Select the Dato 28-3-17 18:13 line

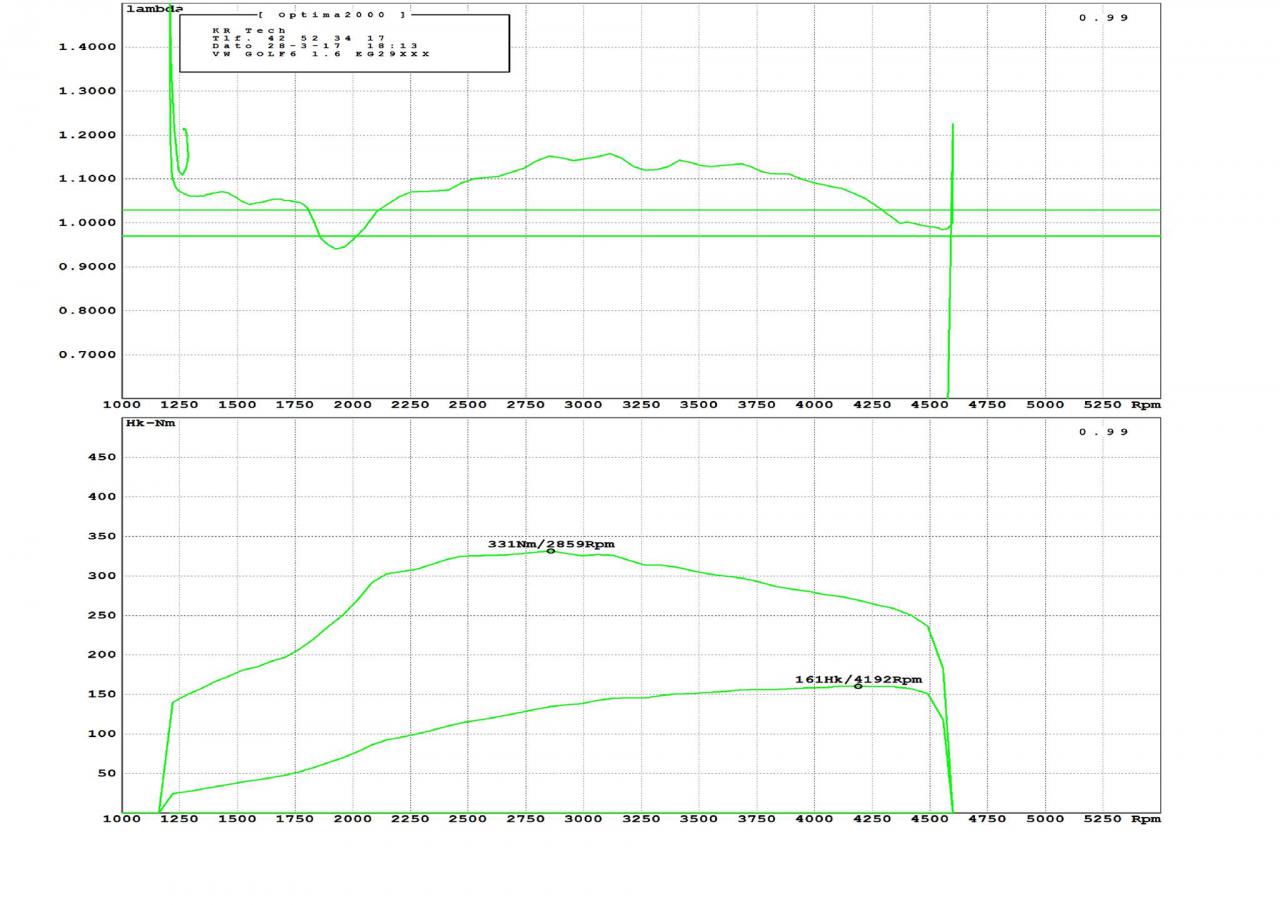(x=314, y=46)
